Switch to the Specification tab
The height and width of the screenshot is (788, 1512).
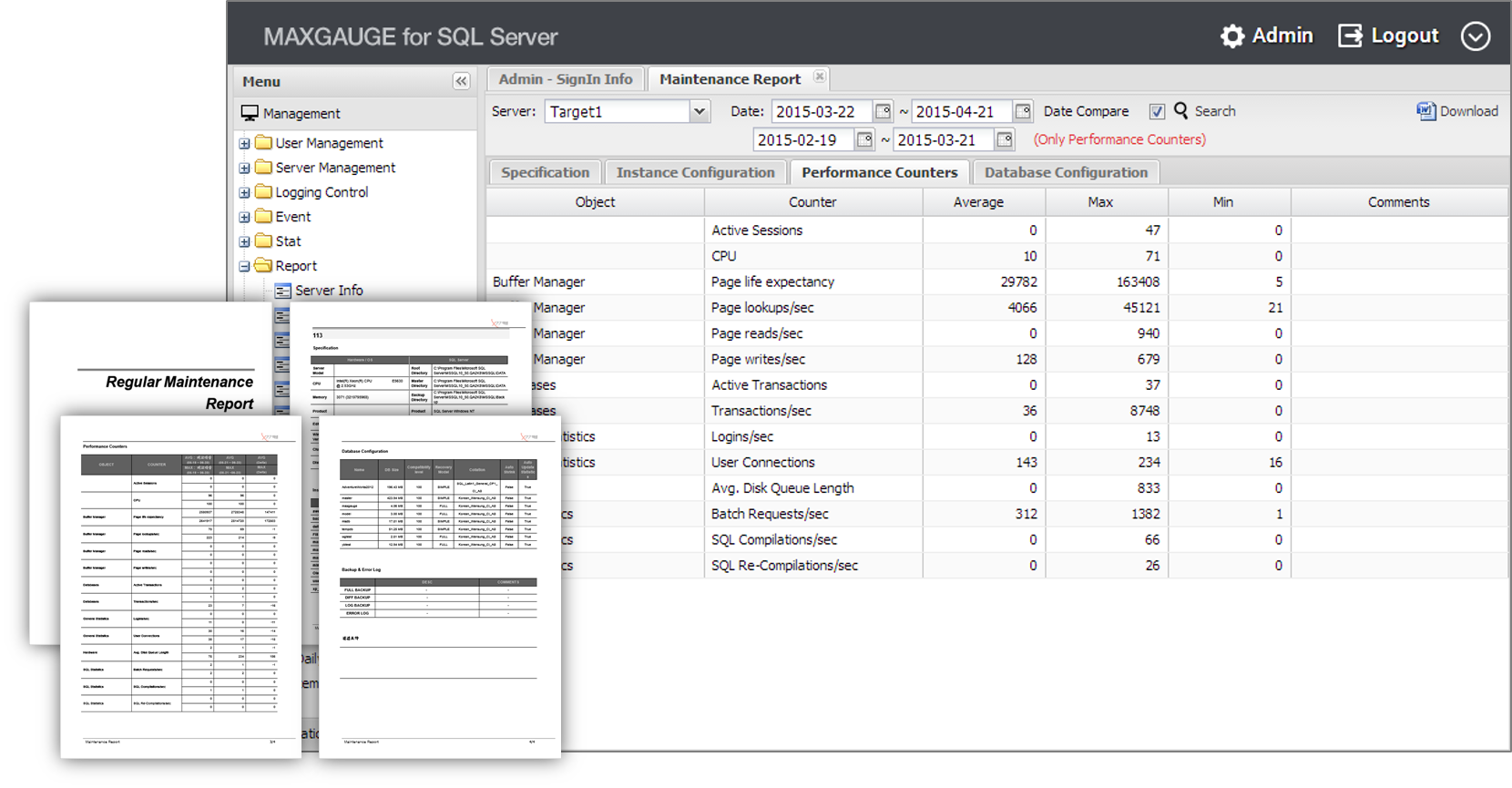545,172
